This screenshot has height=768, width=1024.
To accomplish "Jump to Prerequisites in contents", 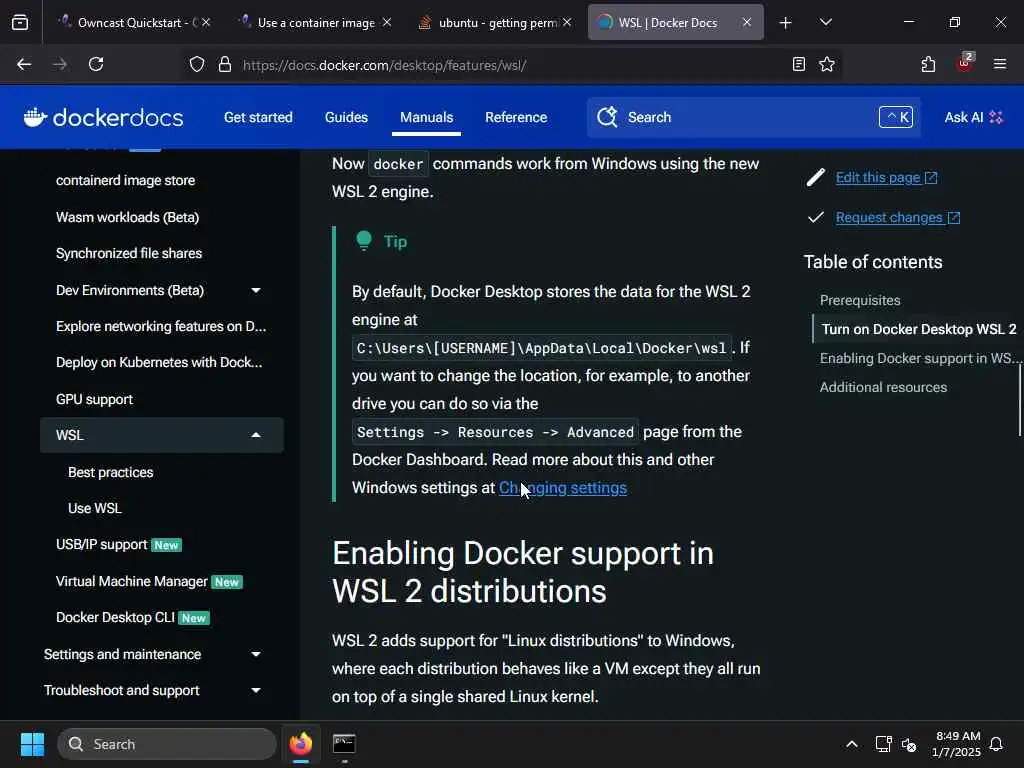I will pos(860,300).
